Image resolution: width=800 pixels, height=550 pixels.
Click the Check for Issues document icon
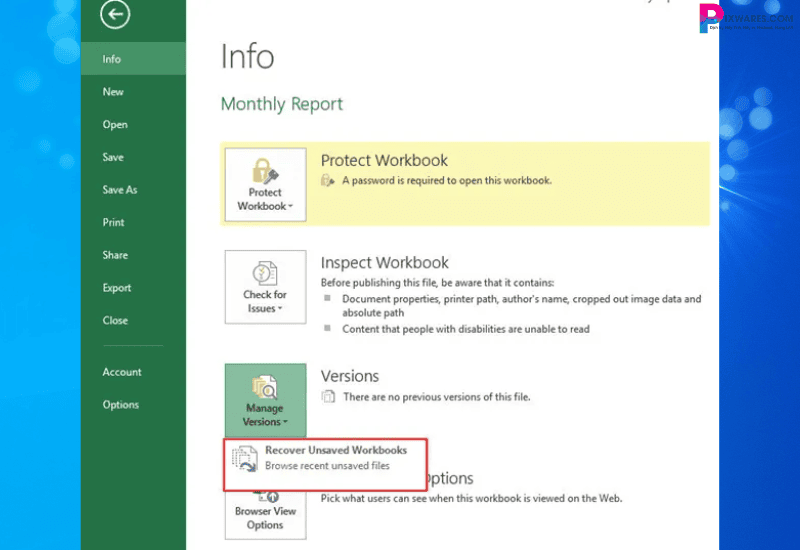[x=265, y=273]
